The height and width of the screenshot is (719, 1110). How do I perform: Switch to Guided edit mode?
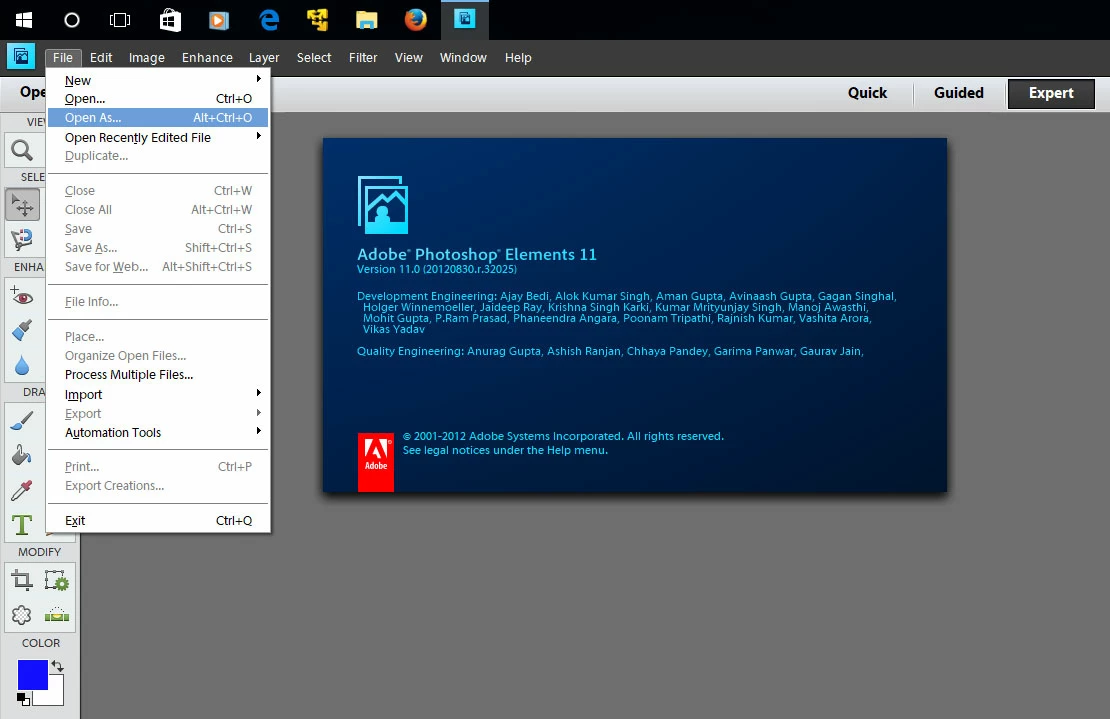click(x=959, y=93)
